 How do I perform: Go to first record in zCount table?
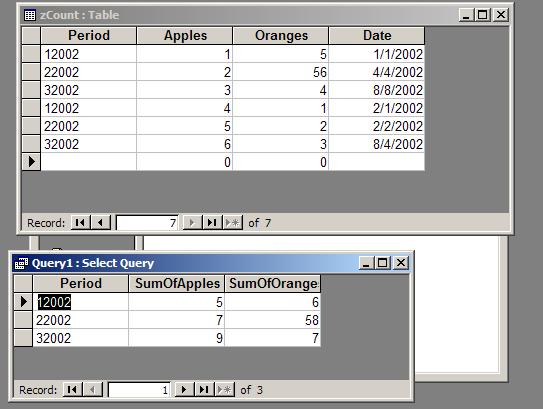pos(80,222)
